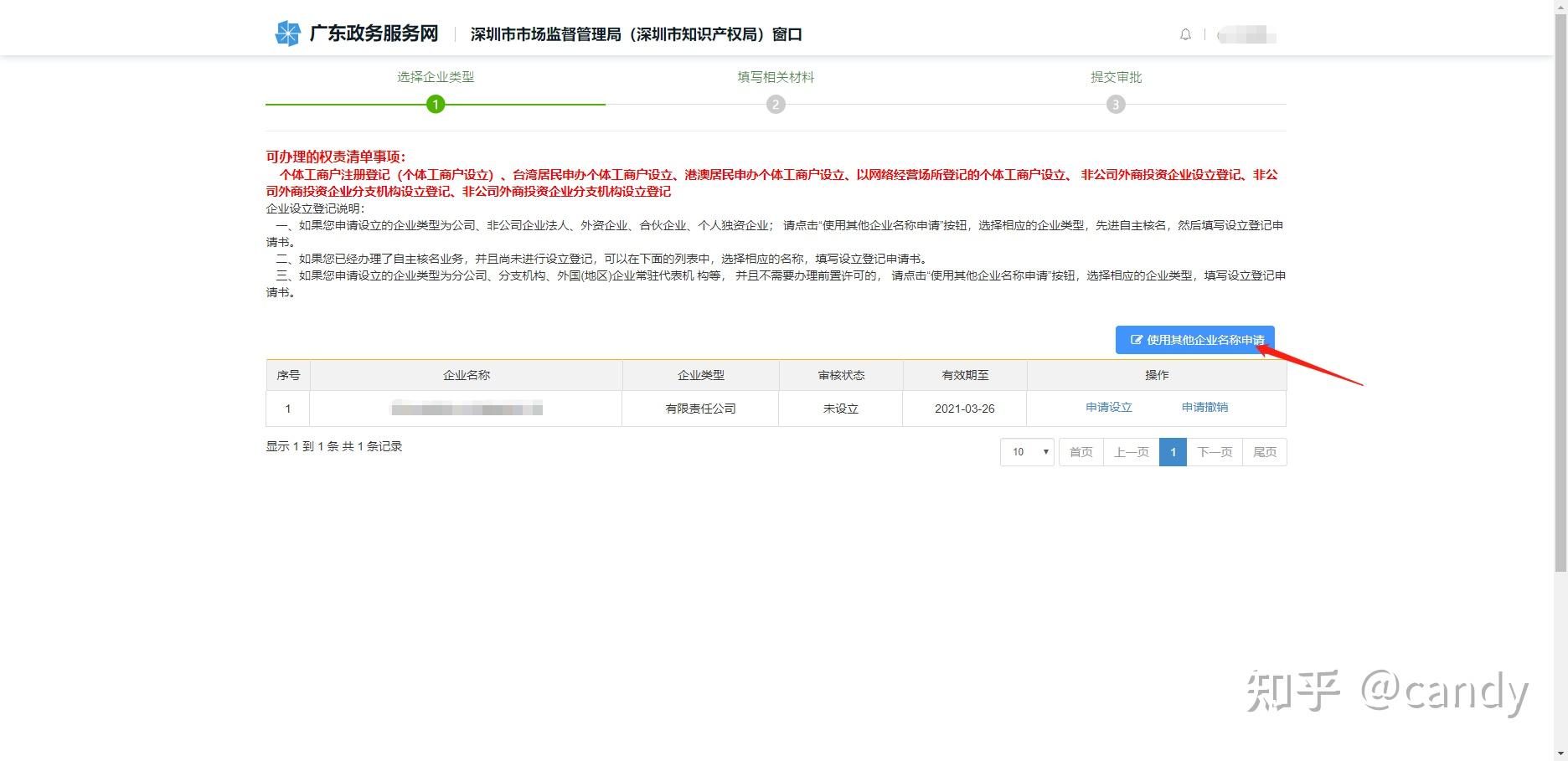Jump to 尾页 pagination button
Screen dimensions: 1568x761
pyautogui.click(x=1265, y=452)
